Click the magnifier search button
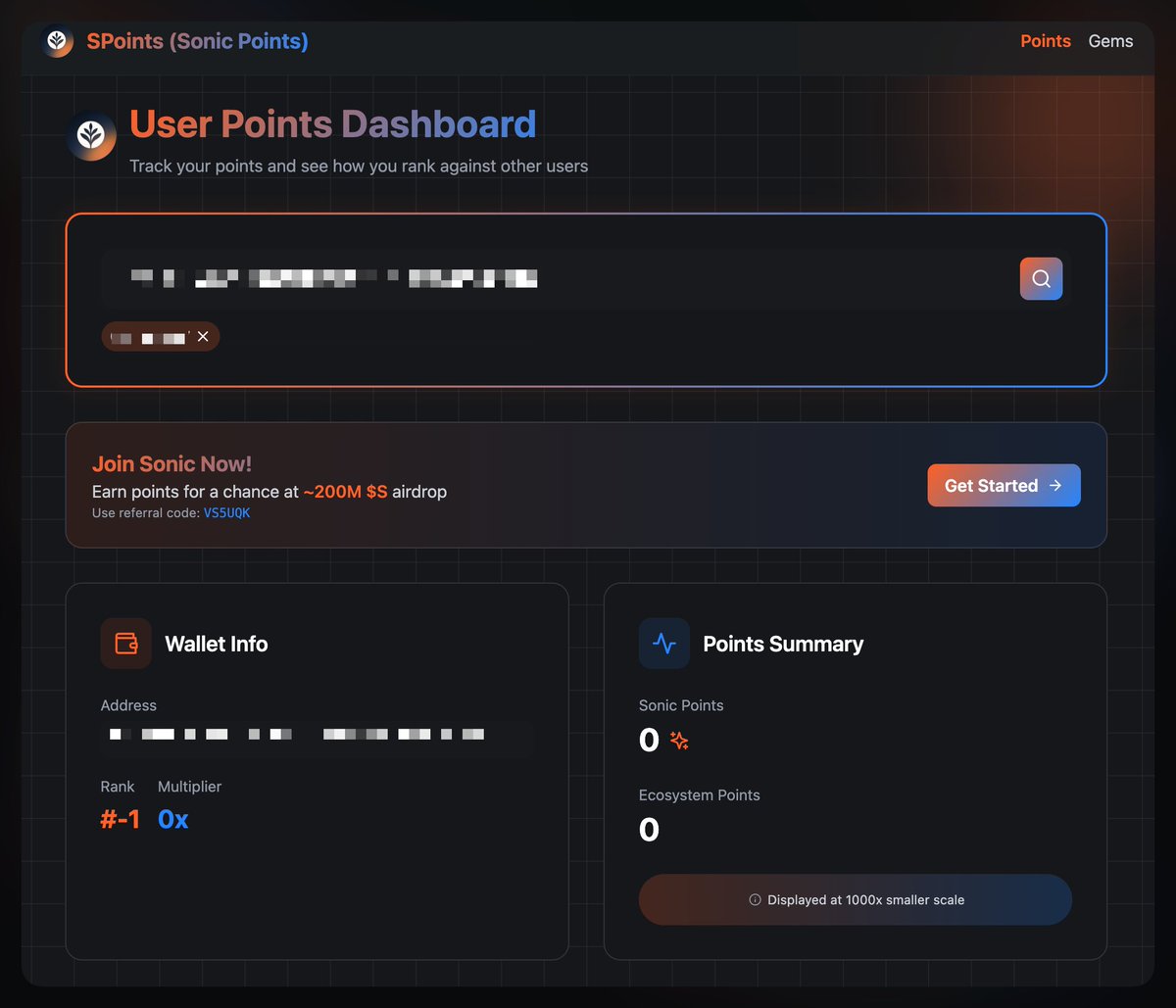Screen dimensions: 1176x1008 pos(1041,279)
